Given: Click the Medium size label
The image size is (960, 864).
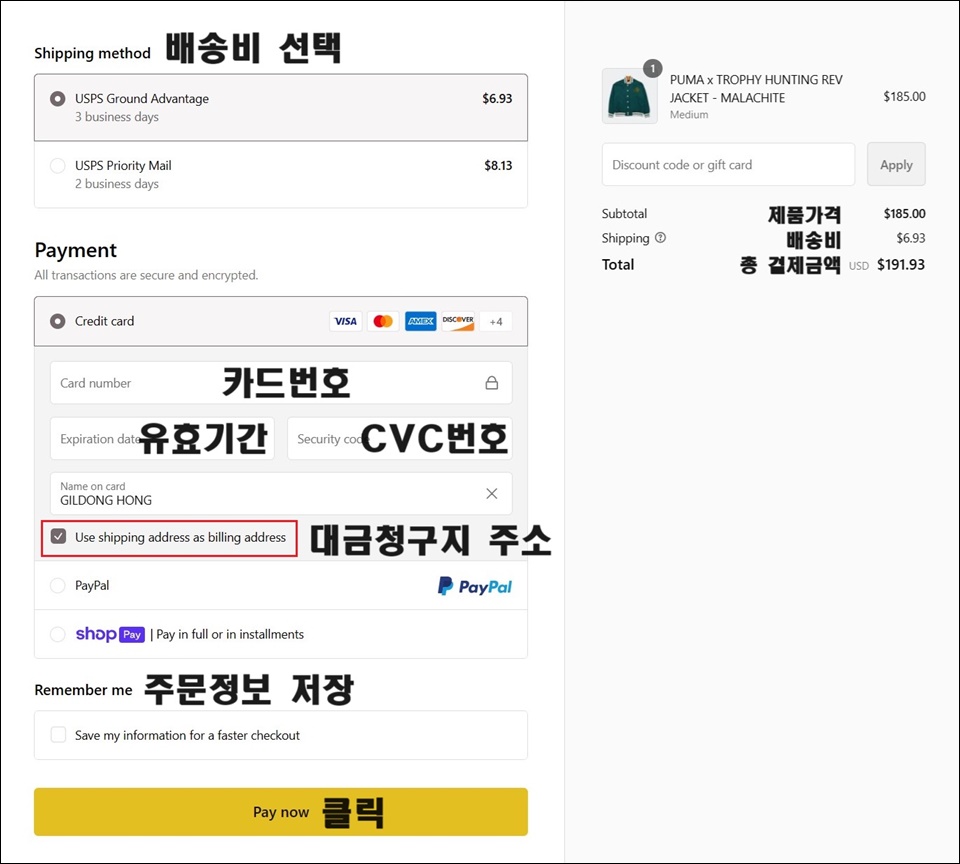Looking at the screenshot, I should point(689,115).
